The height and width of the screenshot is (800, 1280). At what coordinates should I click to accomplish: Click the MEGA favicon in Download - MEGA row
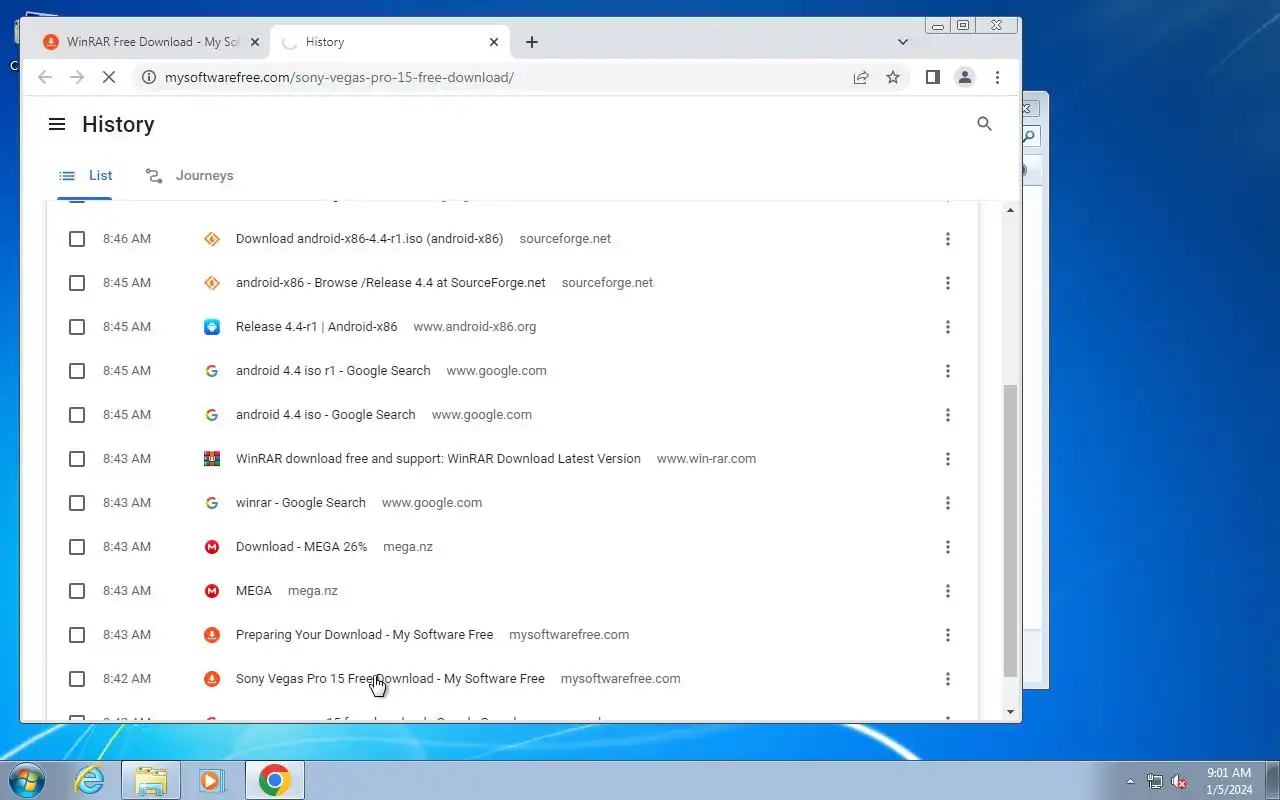(212, 547)
